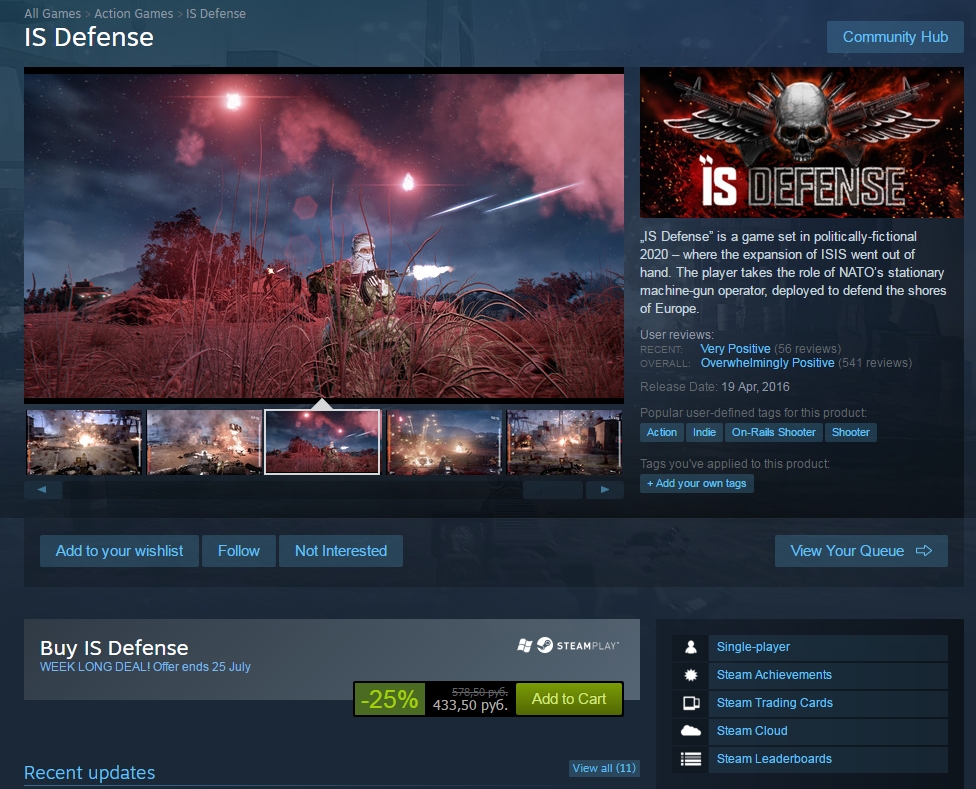This screenshot has height=789, width=976.
Task: Select the Action tag
Action: pos(662,432)
